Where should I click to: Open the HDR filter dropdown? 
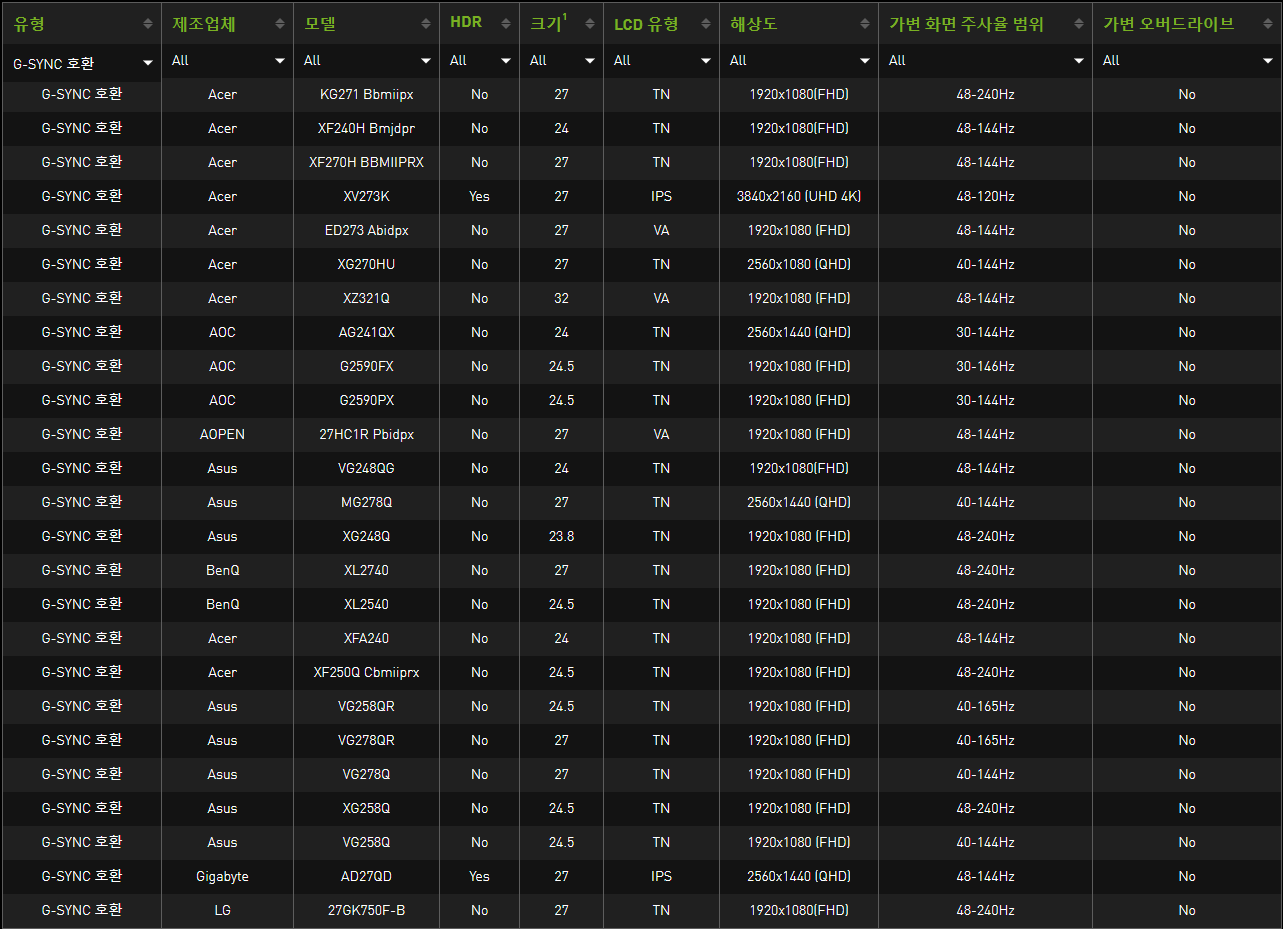coord(479,61)
